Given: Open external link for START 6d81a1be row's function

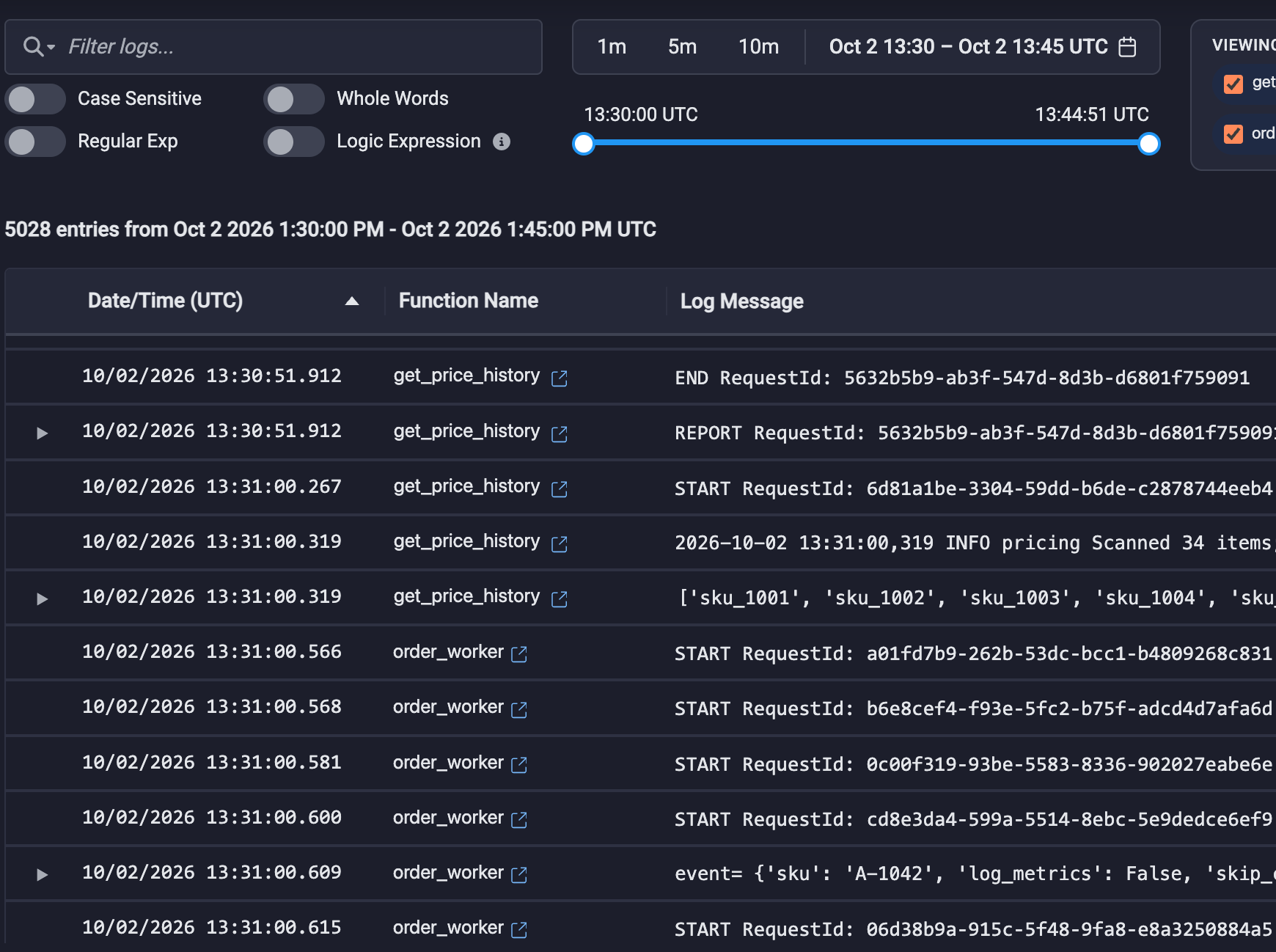Looking at the screenshot, I should pyautogui.click(x=560, y=489).
